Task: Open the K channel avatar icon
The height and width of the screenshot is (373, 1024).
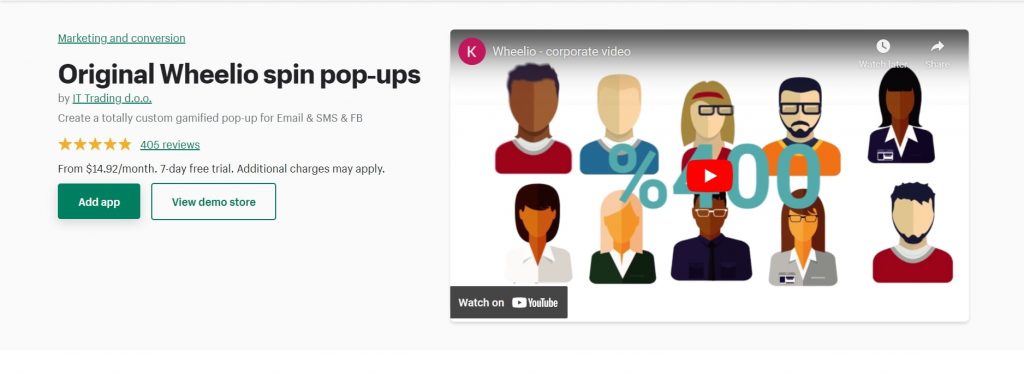Action: pyautogui.click(x=472, y=51)
